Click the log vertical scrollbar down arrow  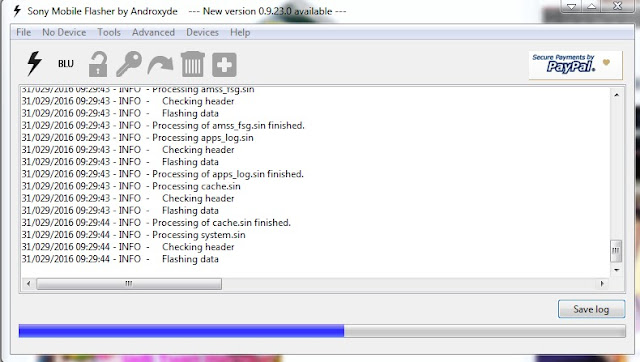[x=616, y=270]
